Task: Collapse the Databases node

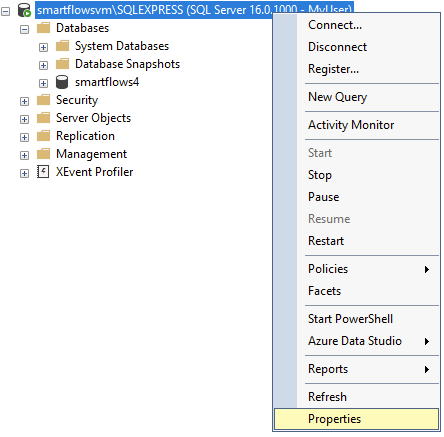Action: click(24, 30)
